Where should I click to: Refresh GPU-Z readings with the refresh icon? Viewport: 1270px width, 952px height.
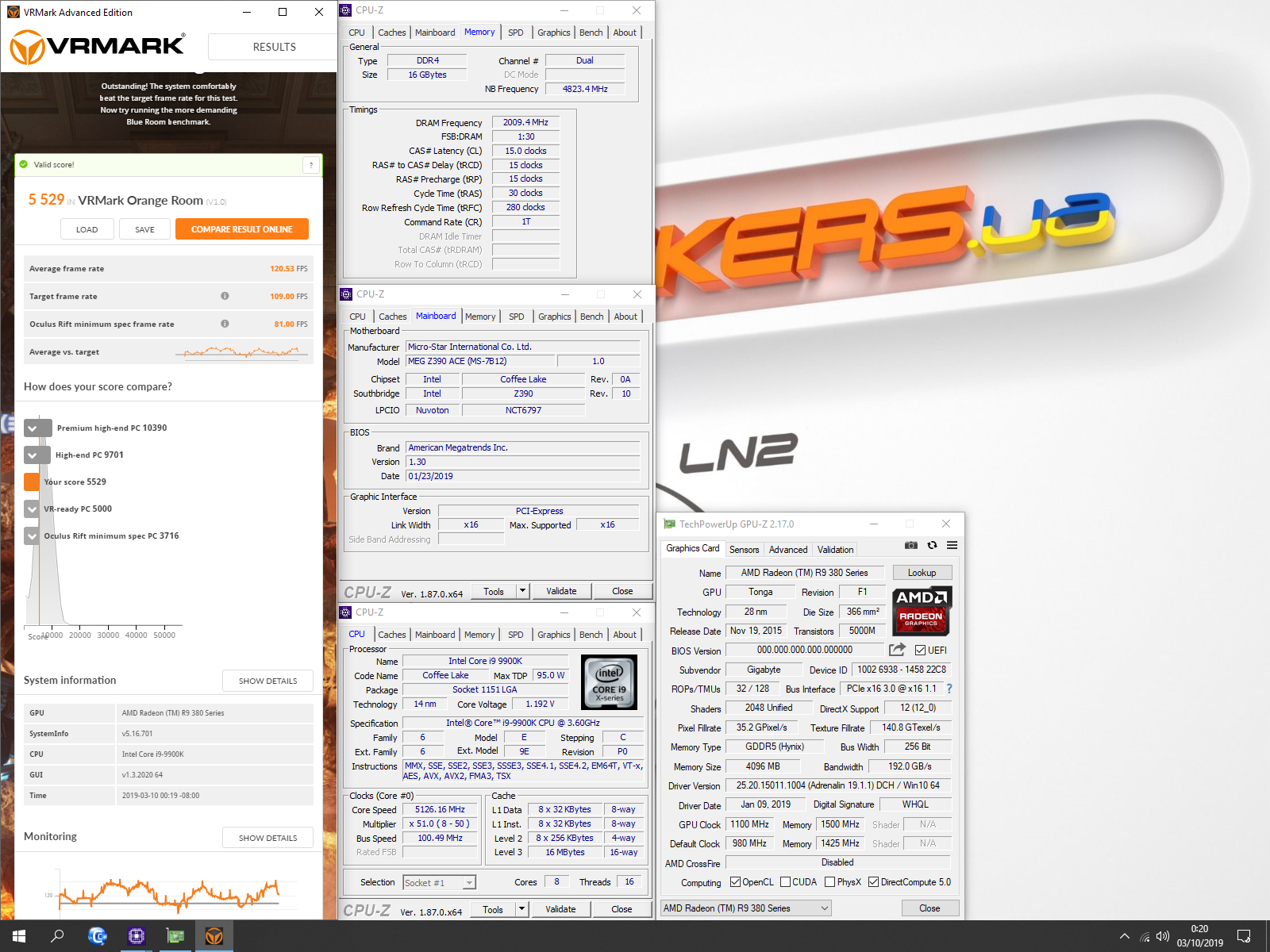click(932, 545)
